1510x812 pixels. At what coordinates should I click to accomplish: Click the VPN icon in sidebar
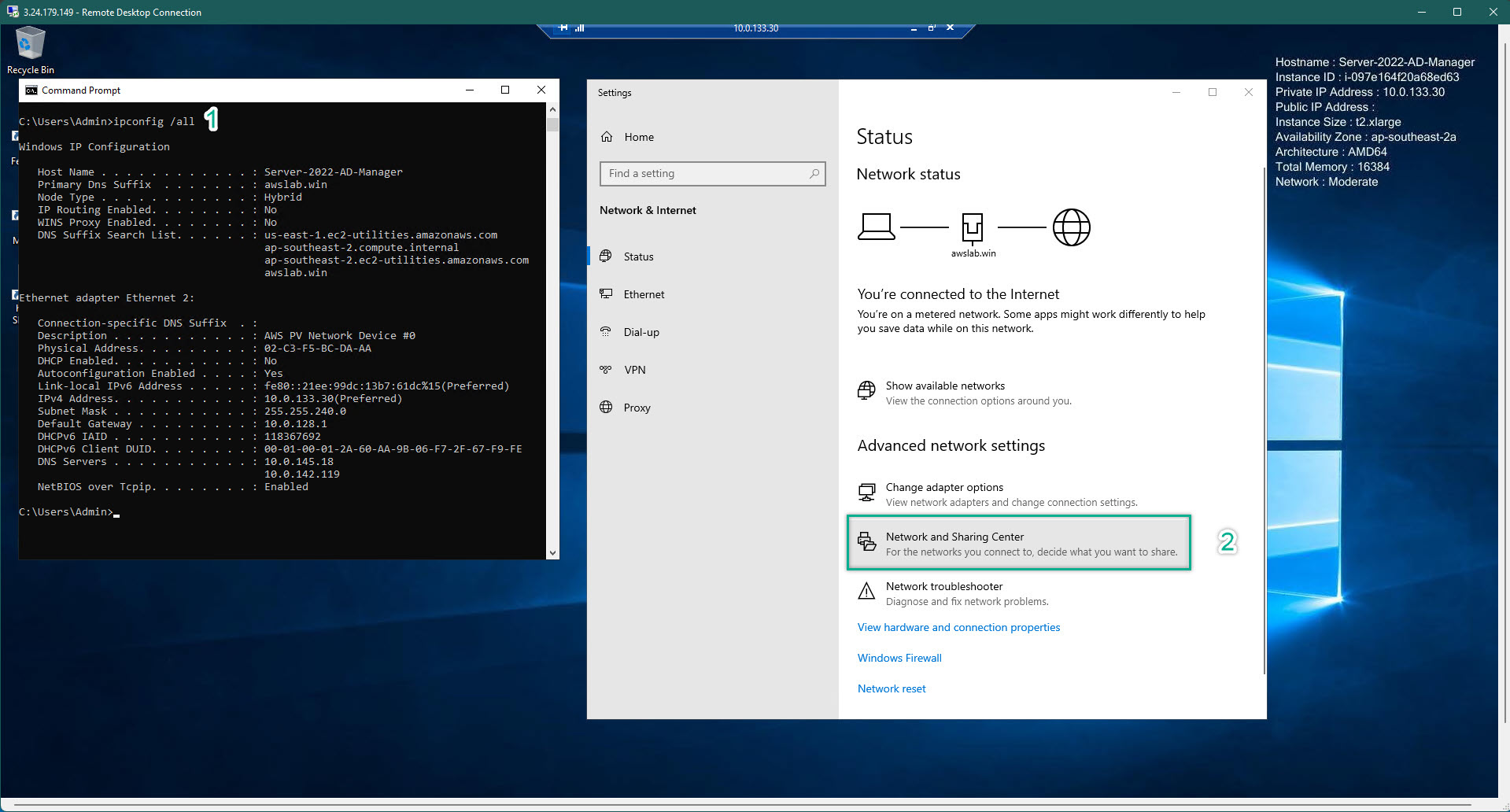pyautogui.click(x=606, y=370)
